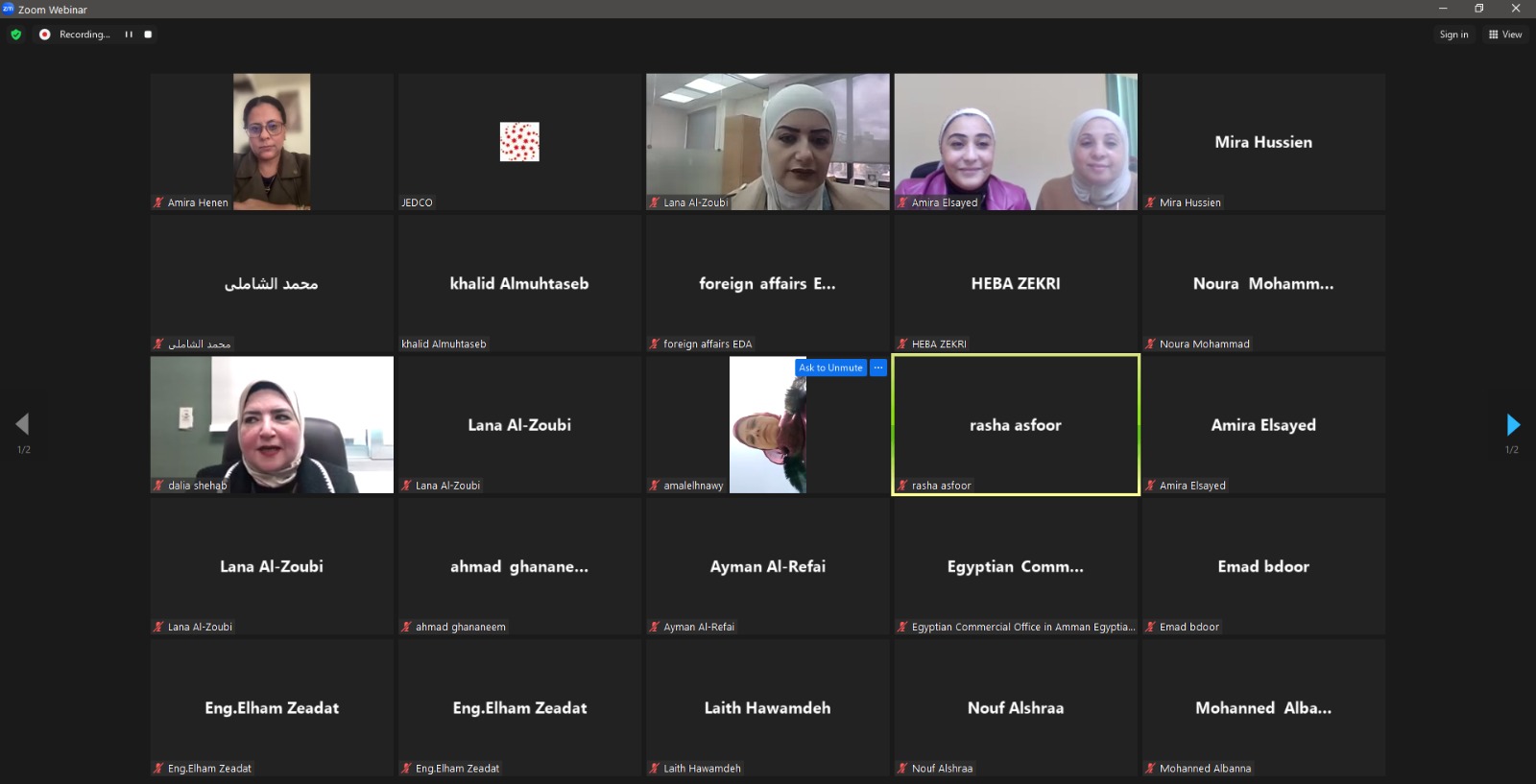Click muted mic icon for Amira Henen
This screenshot has height=784, width=1536.
coord(158,202)
